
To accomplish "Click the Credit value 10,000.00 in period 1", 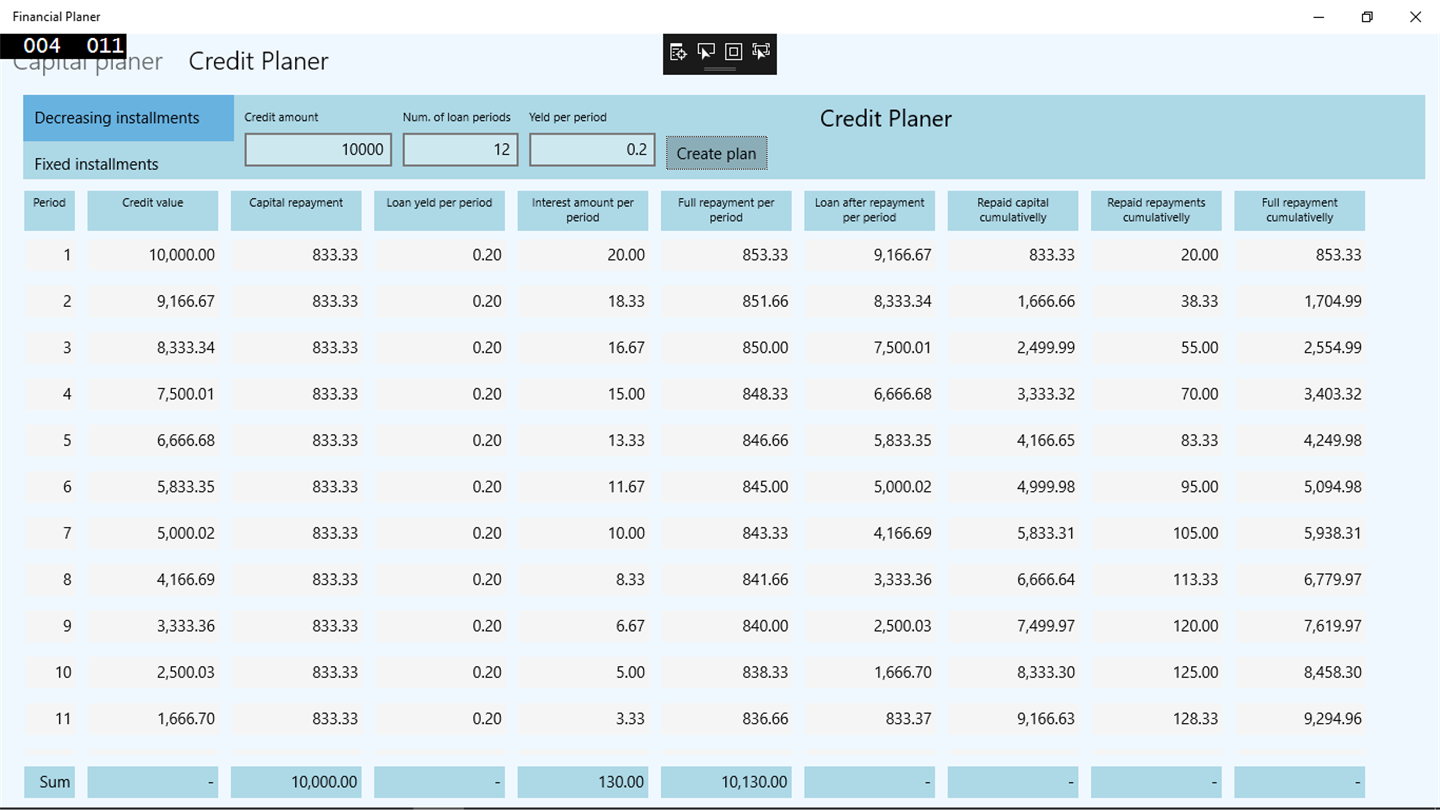I will click(153, 255).
